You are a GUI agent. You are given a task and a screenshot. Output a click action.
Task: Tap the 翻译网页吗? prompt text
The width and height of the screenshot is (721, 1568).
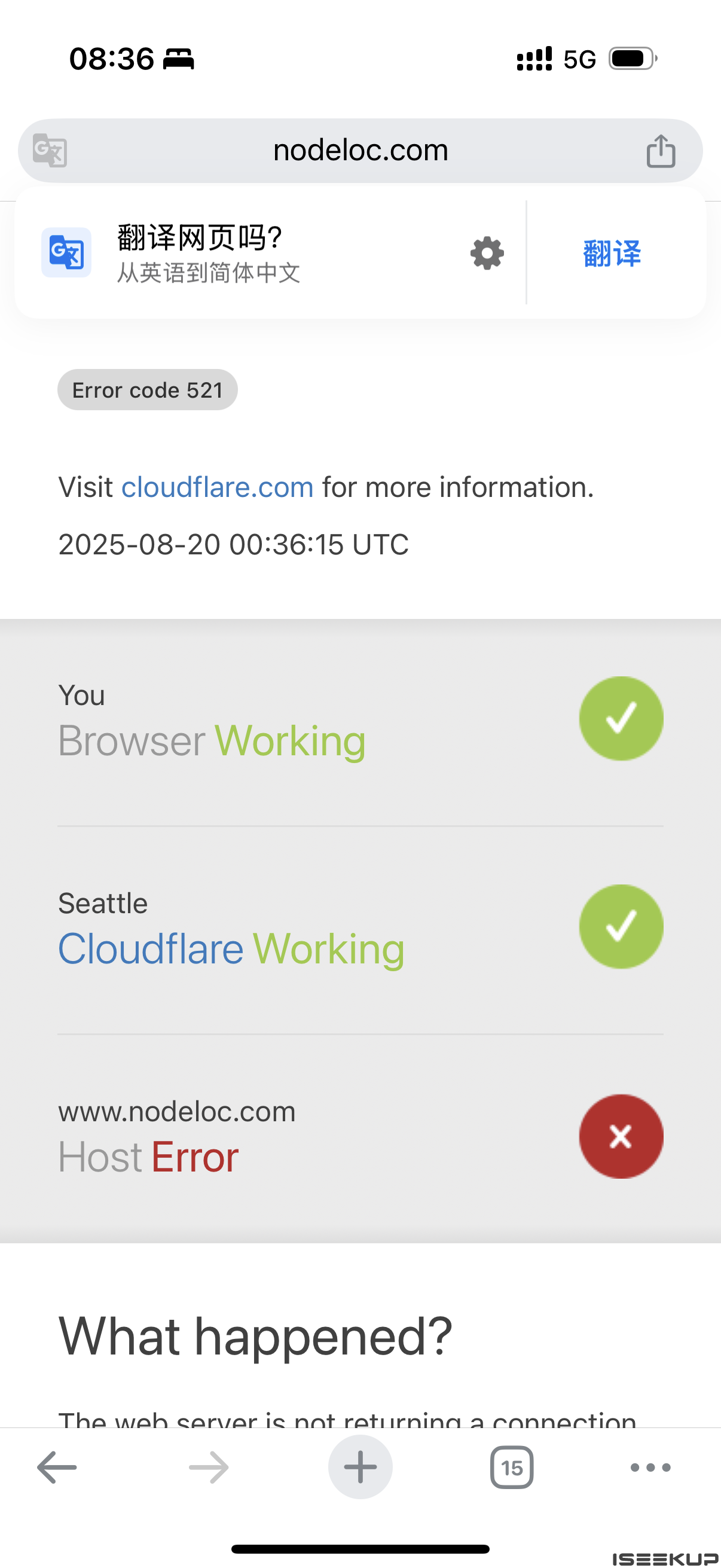(200, 237)
